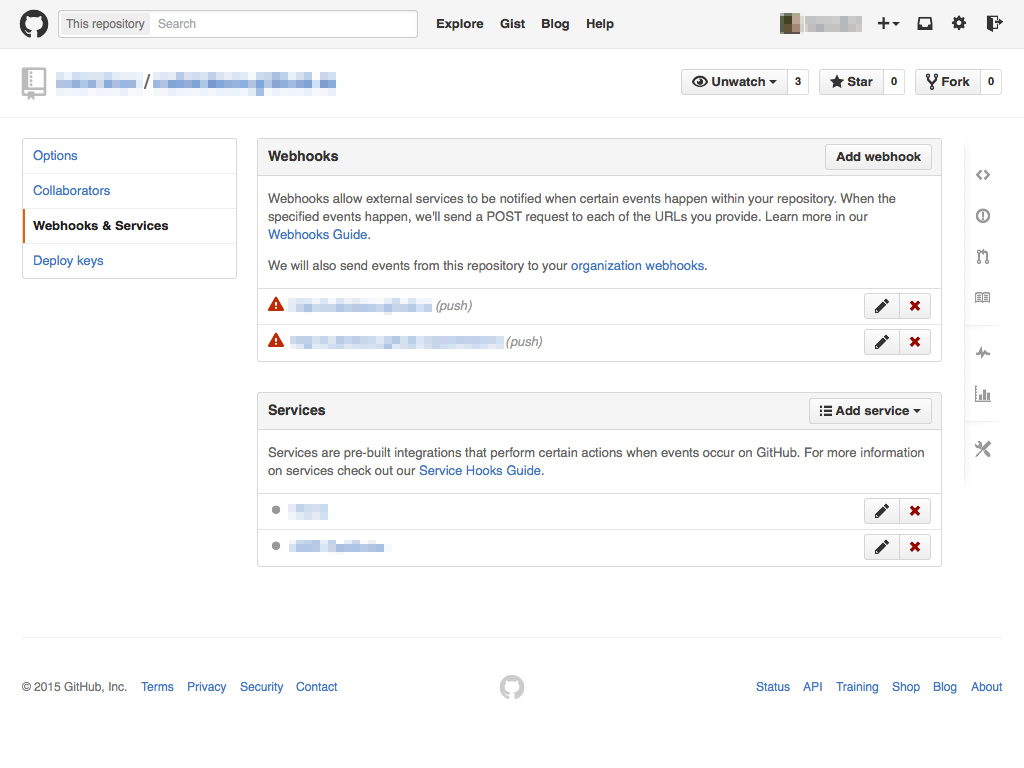
Task: Open Pull requests from the sidebar
Action: (x=982, y=256)
